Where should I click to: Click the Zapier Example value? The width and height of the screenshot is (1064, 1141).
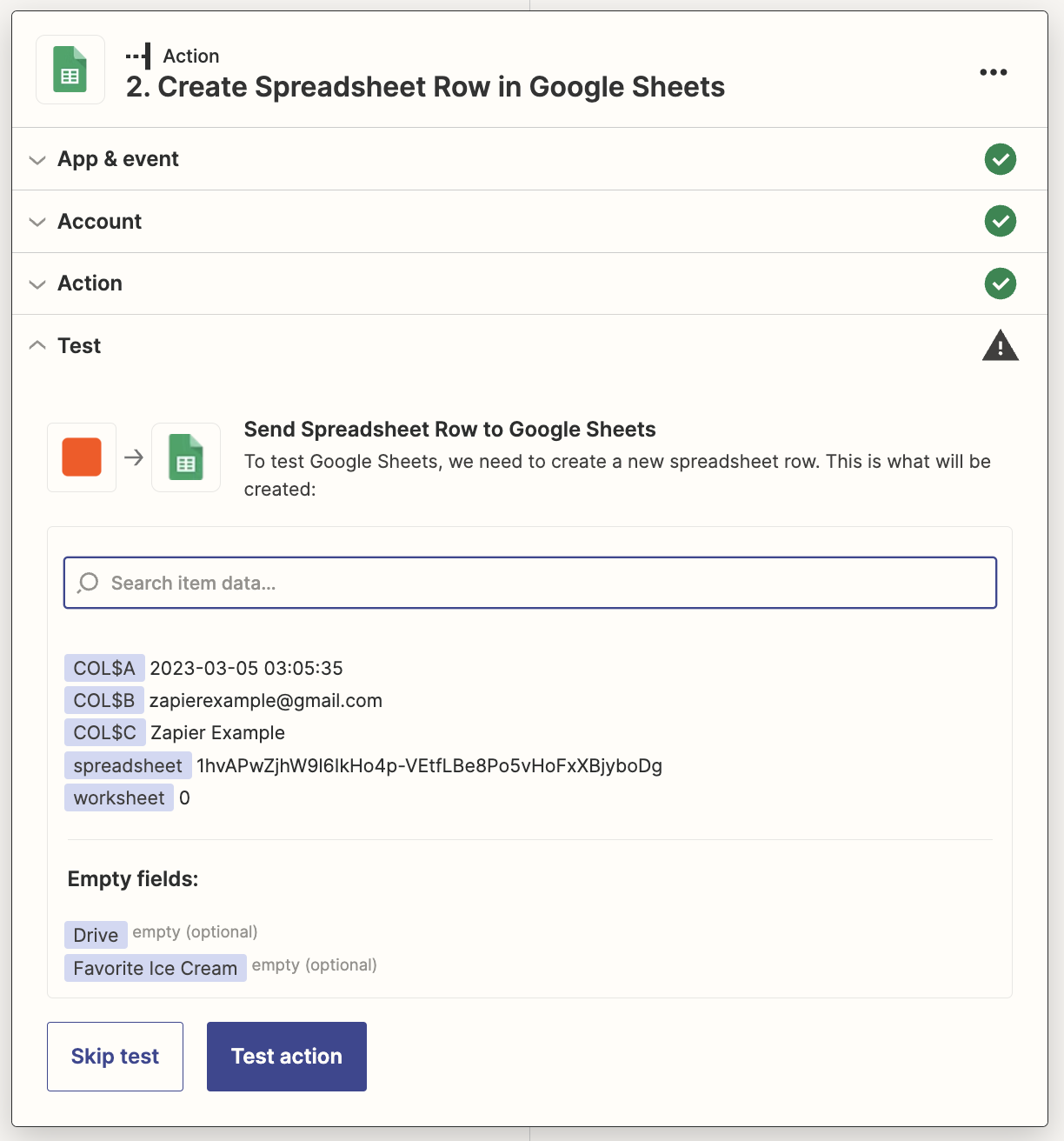(218, 733)
